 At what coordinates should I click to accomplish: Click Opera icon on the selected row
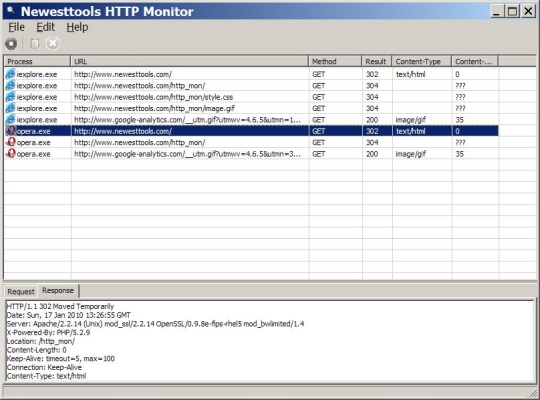[x=11, y=131]
